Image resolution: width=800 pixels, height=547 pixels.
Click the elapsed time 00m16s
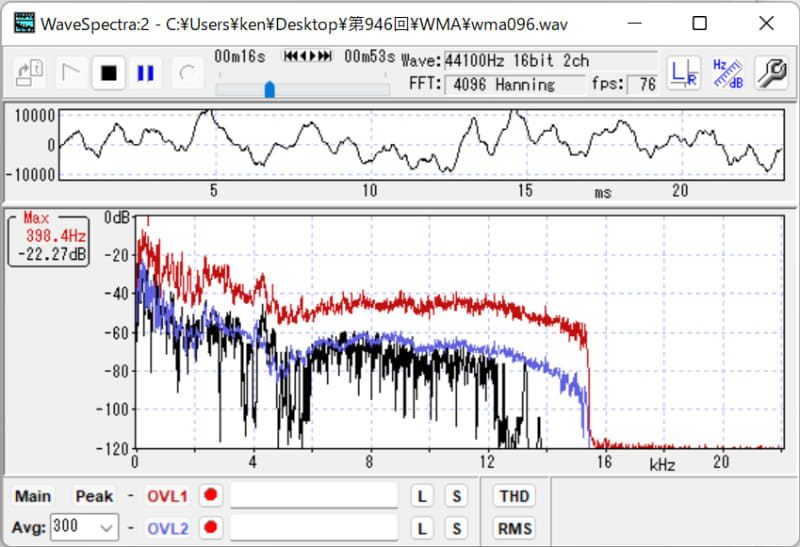[x=240, y=56]
